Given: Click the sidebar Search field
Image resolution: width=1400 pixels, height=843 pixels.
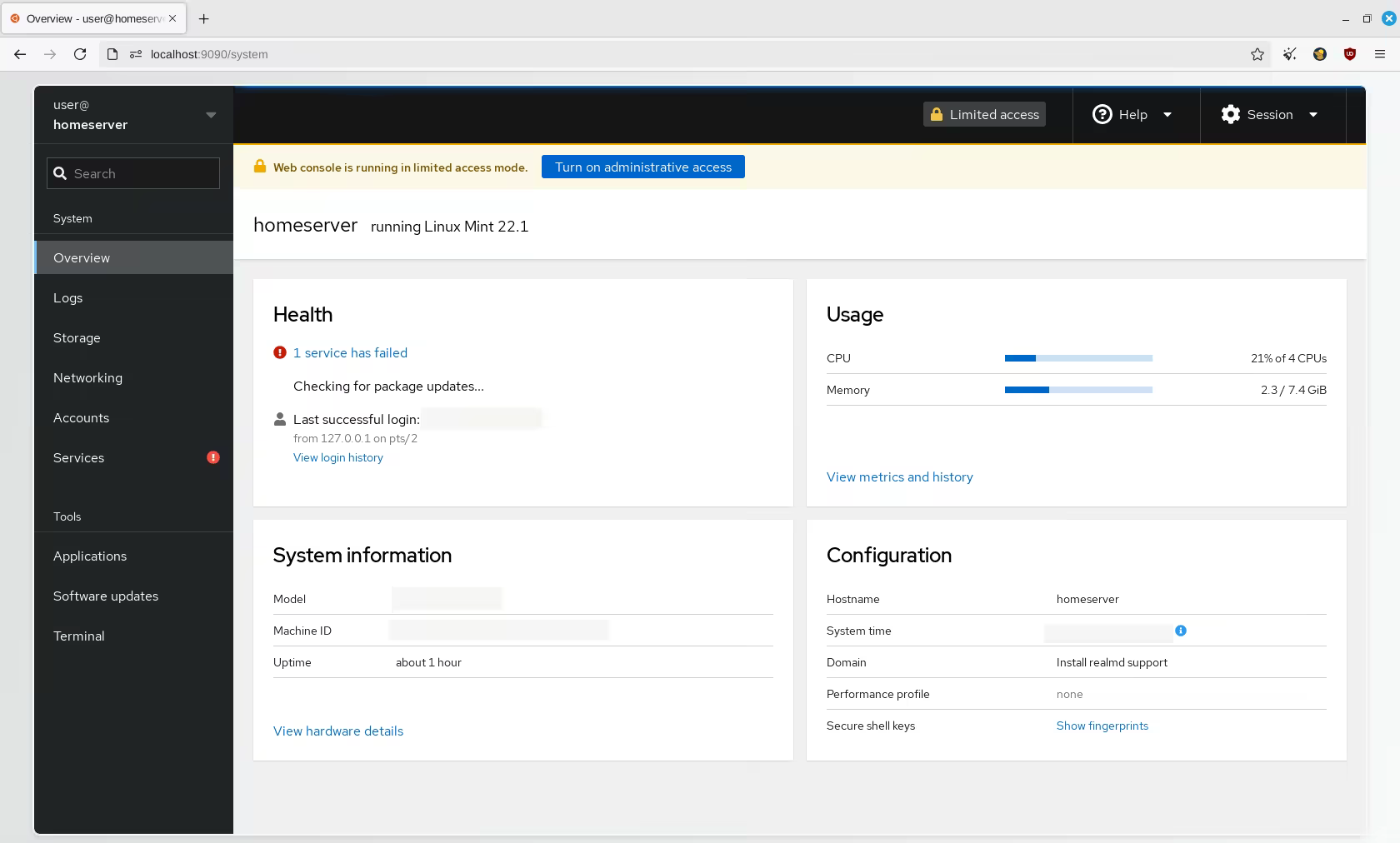Looking at the screenshot, I should tap(133, 173).
